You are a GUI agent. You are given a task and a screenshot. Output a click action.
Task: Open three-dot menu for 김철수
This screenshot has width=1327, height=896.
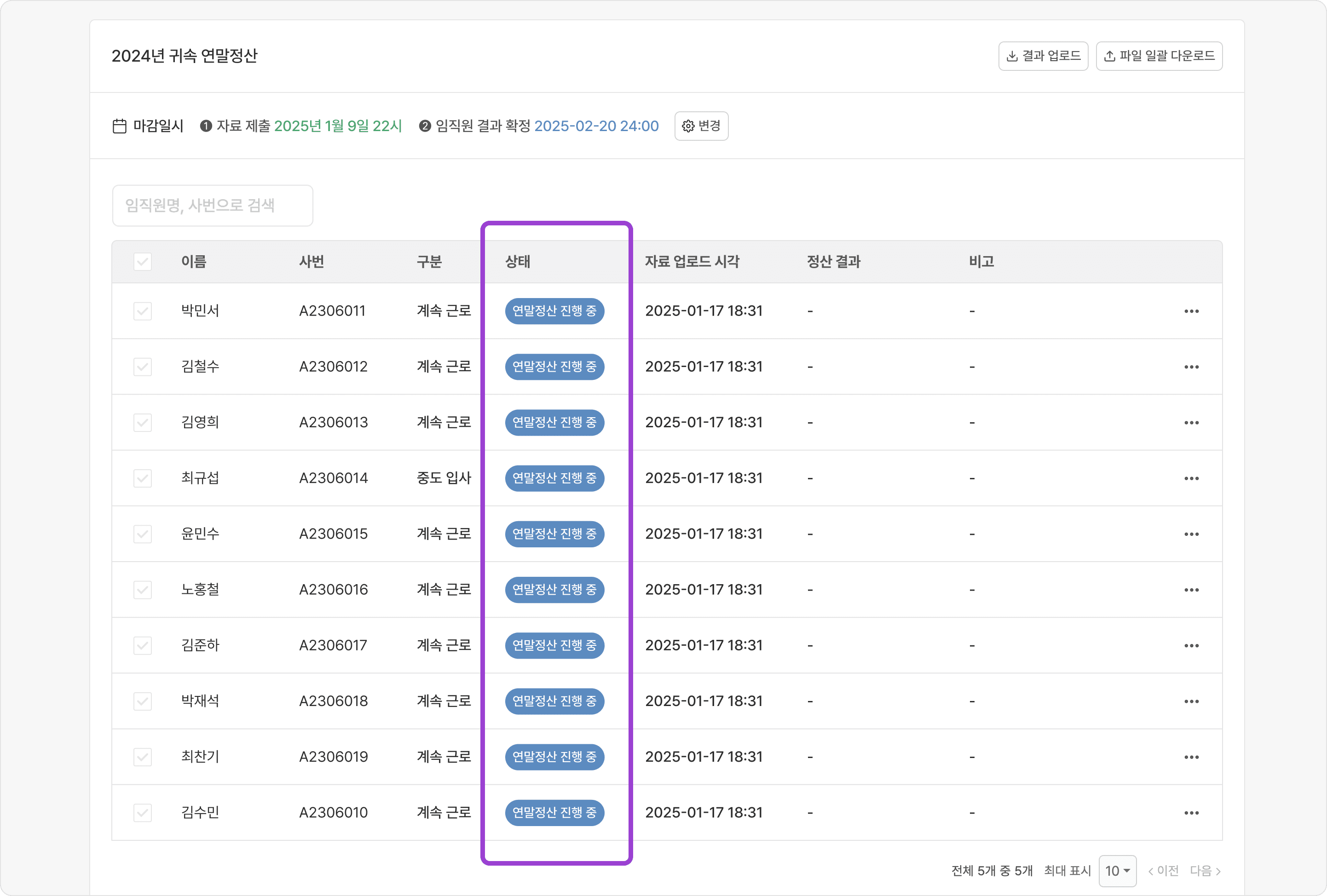1191,367
